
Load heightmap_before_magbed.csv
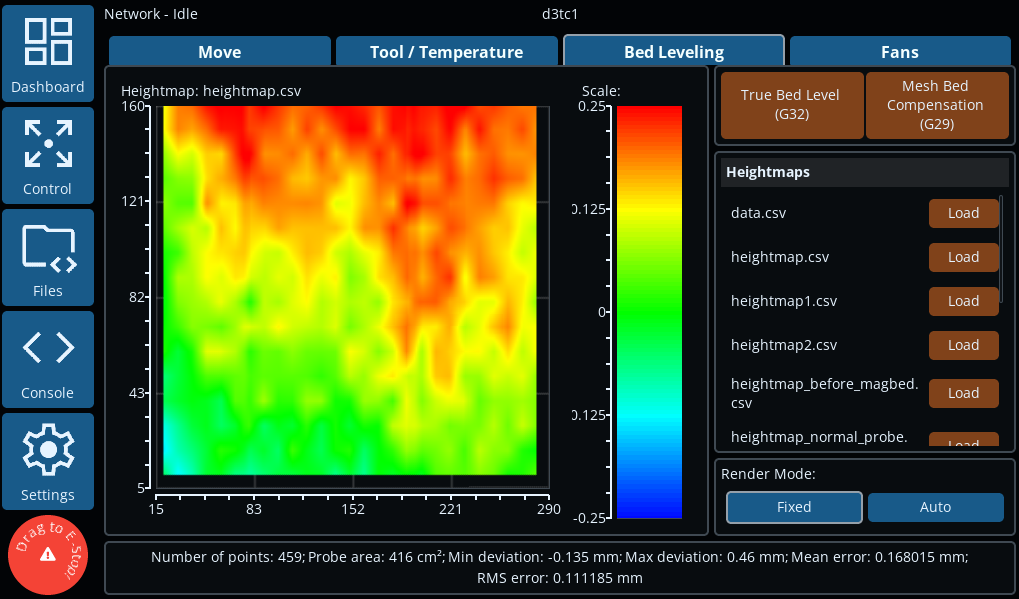coord(963,393)
